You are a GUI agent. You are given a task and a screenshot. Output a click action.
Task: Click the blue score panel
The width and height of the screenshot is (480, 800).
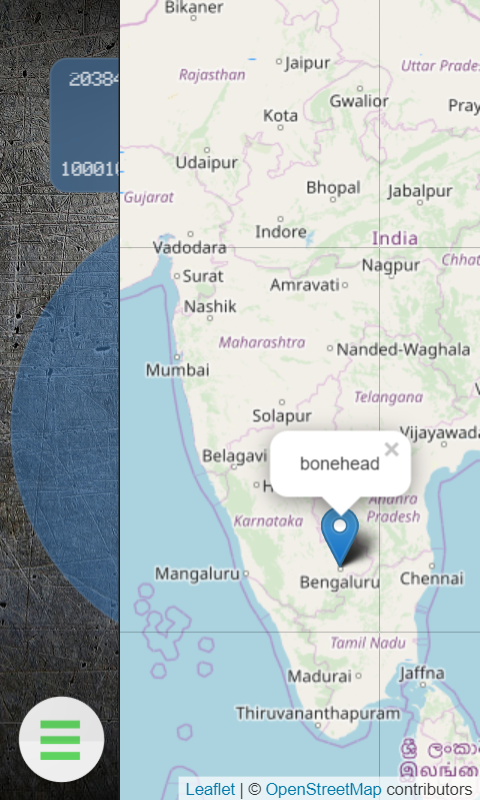click(x=85, y=126)
